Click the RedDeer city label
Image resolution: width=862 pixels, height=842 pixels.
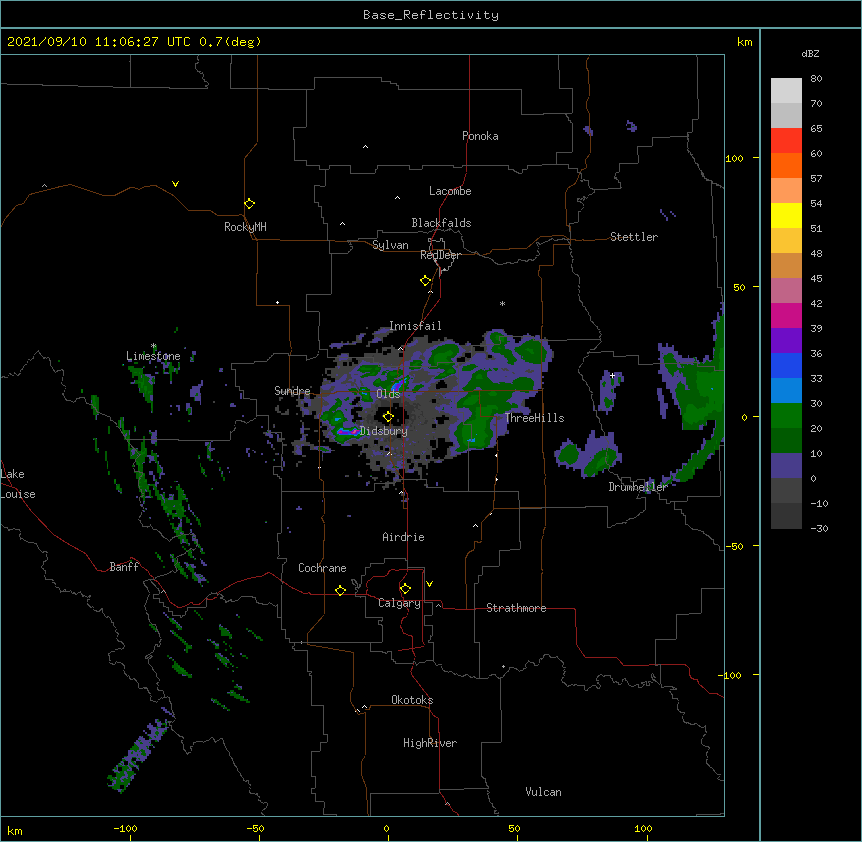440,255
